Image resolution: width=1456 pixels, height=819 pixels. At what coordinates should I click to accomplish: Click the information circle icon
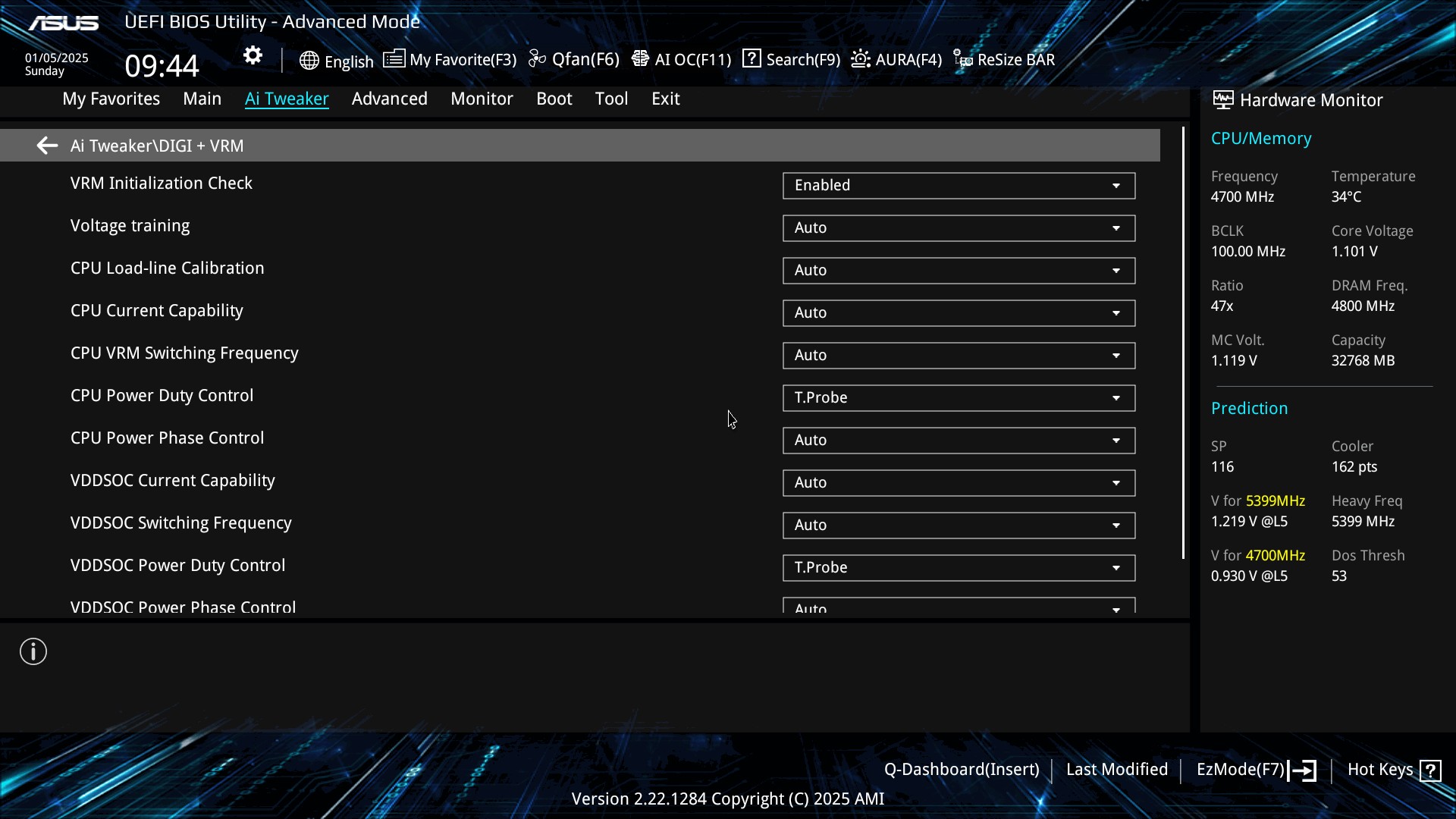[33, 651]
